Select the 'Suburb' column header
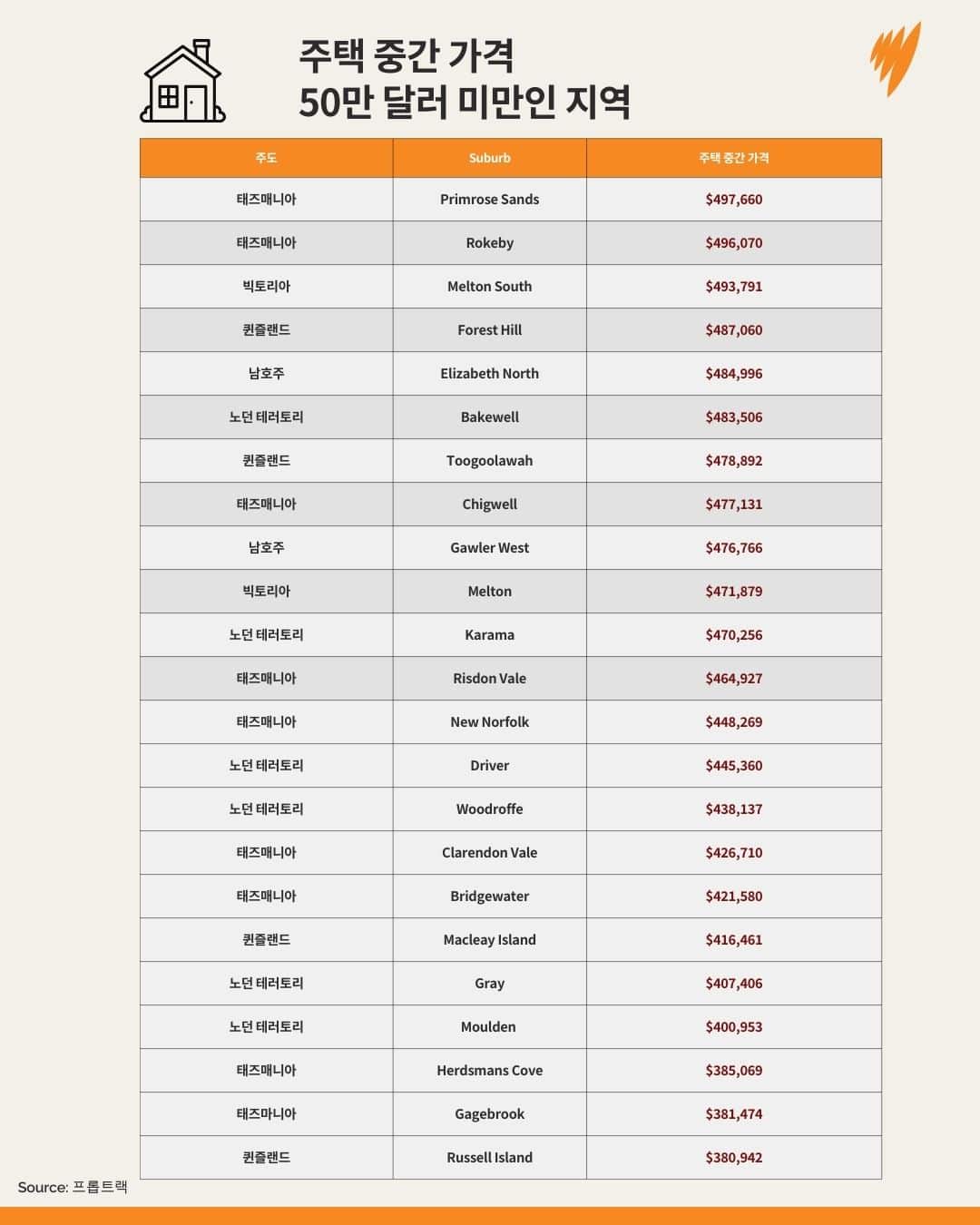The height and width of the screenshot is (1225, 980). (x=489, y=158)
